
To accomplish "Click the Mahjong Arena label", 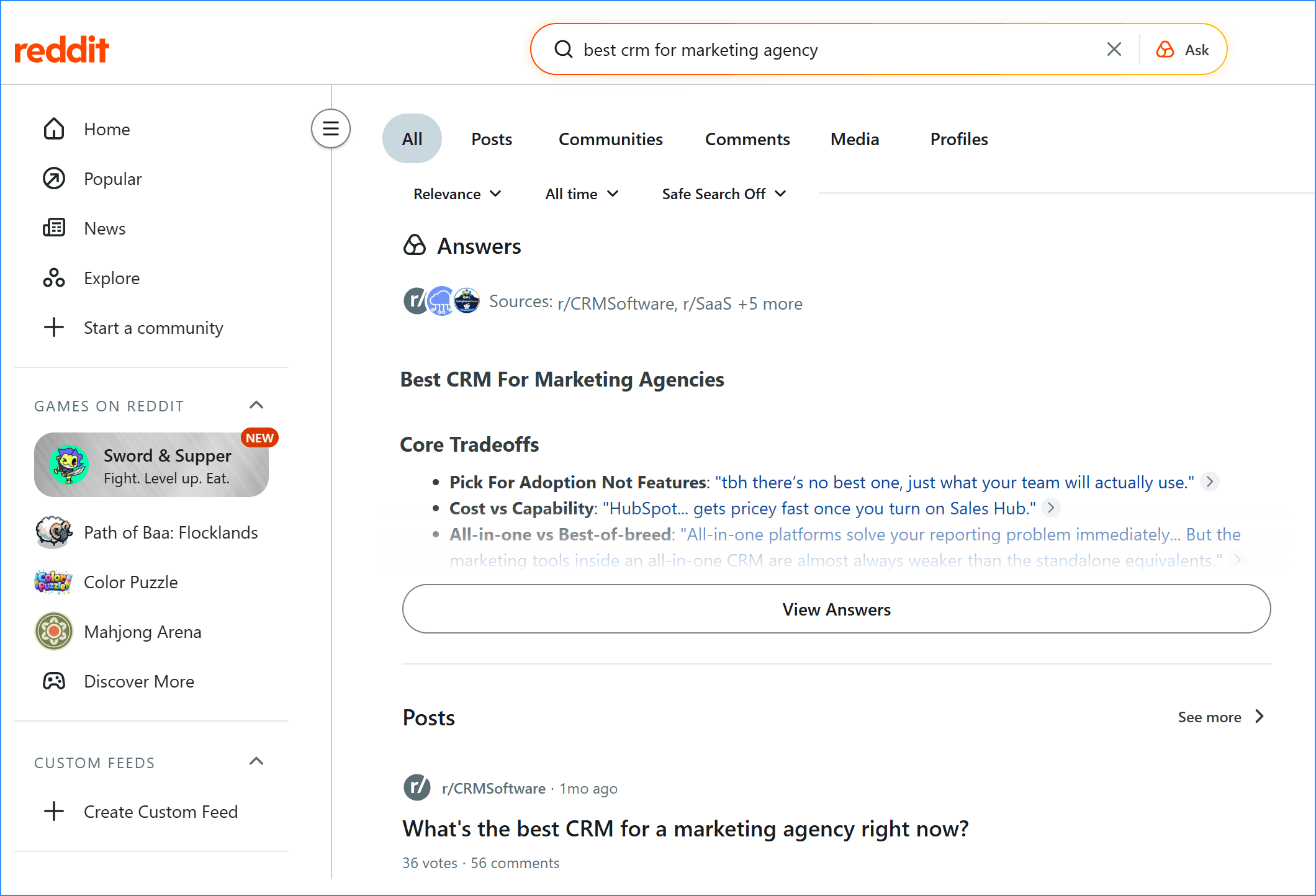I will [143, 632].
